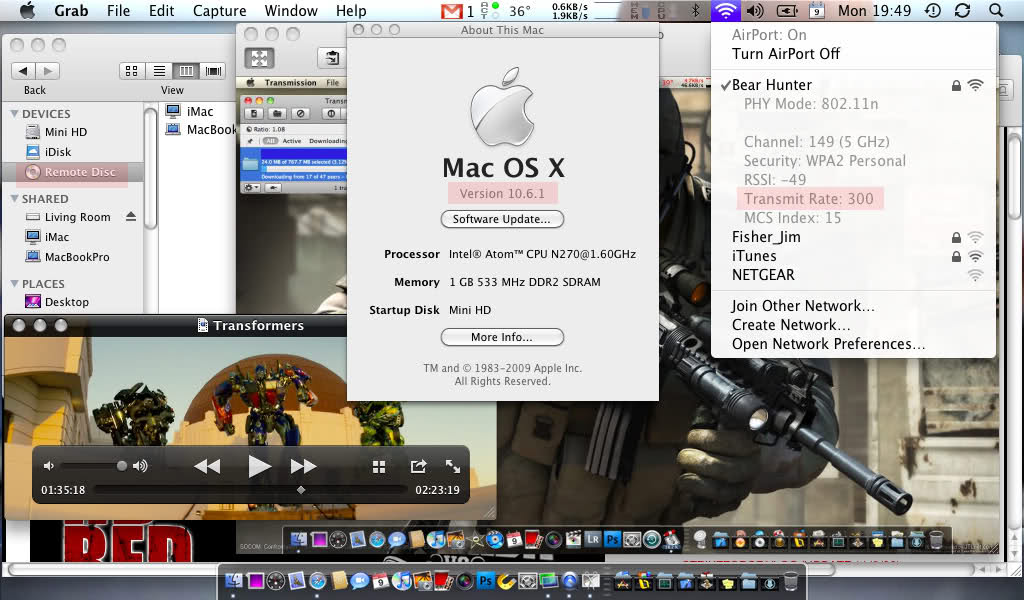
Task: Collapse the DEVICES sidebar section
Action: point(14,114)
